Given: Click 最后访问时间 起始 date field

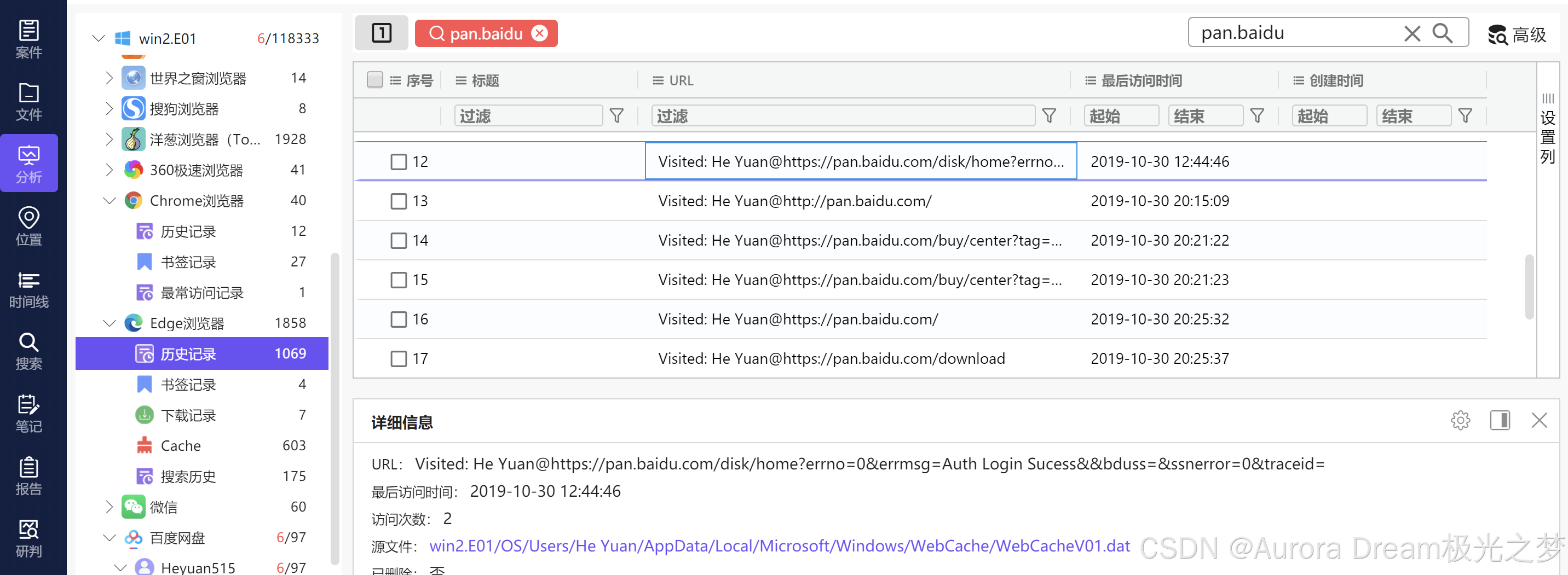Looking at the screenshot, I should point(1121,115).
